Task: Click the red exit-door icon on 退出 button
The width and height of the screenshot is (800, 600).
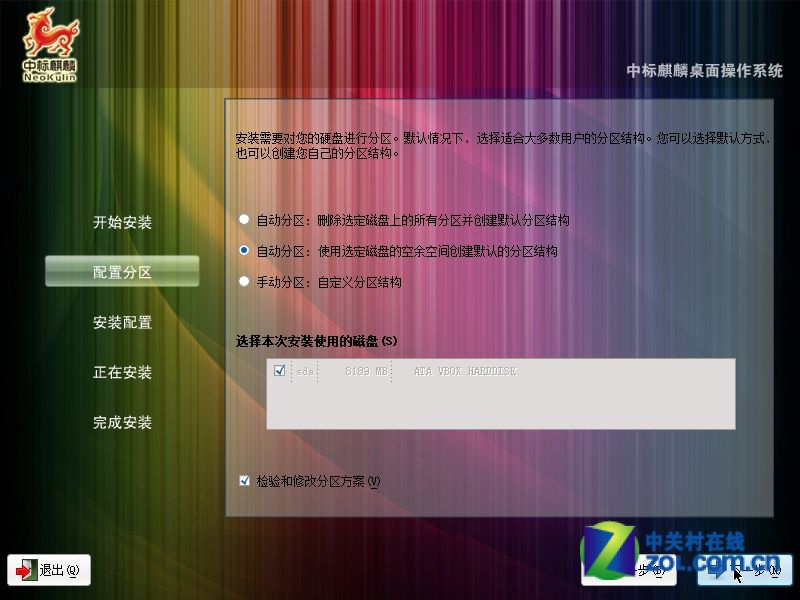Action: click(27, 568)
